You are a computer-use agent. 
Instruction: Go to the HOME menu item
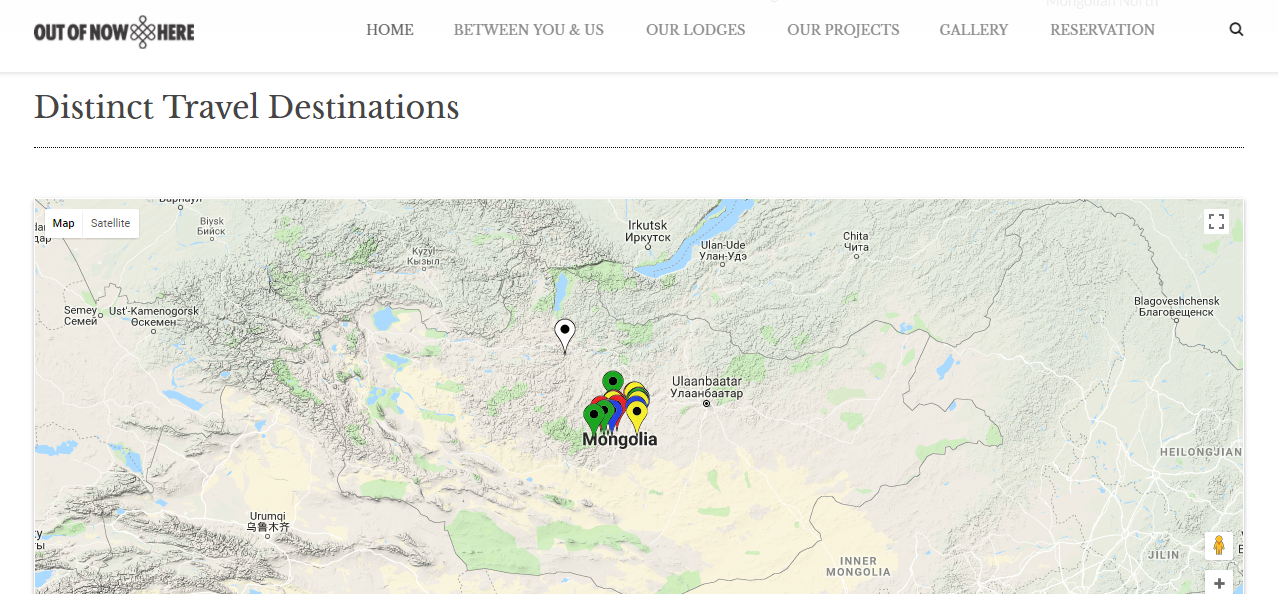390,30
